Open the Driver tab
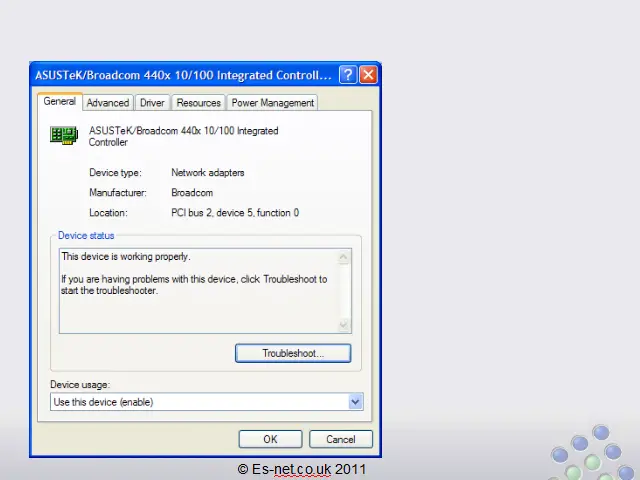The image size is (640, 480). tap(152, 103)
